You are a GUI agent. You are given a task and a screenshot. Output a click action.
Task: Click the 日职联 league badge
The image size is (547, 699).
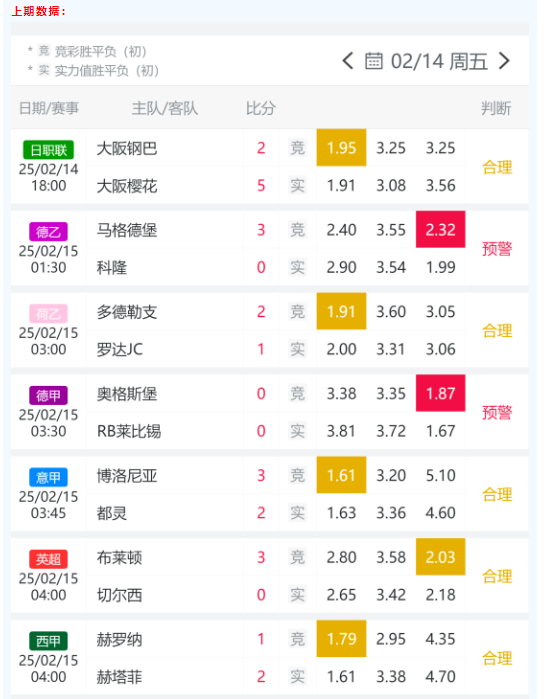[x=48, y=150]
